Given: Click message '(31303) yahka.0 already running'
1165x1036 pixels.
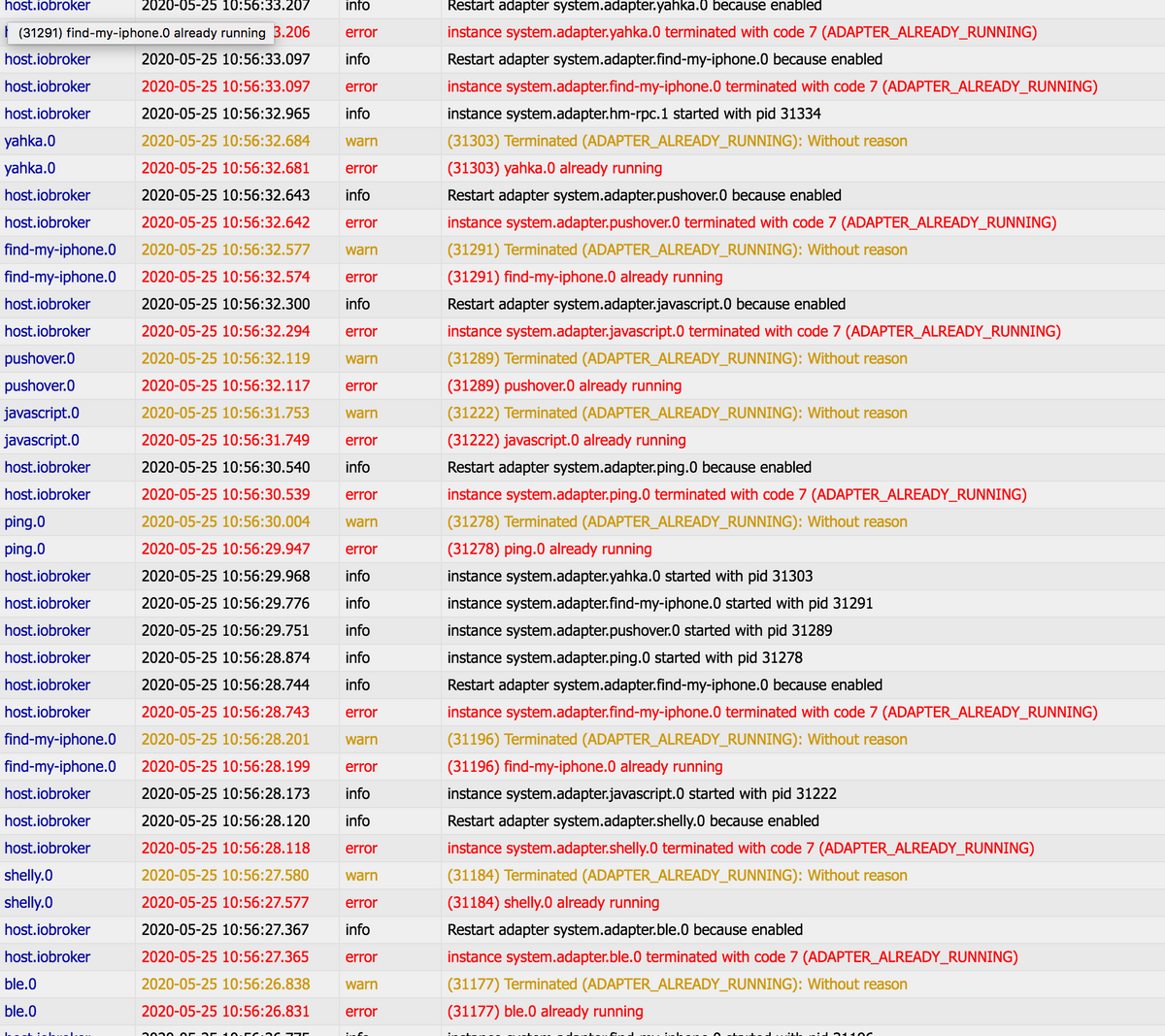Looking at the screenshot, I should point(554,168).
